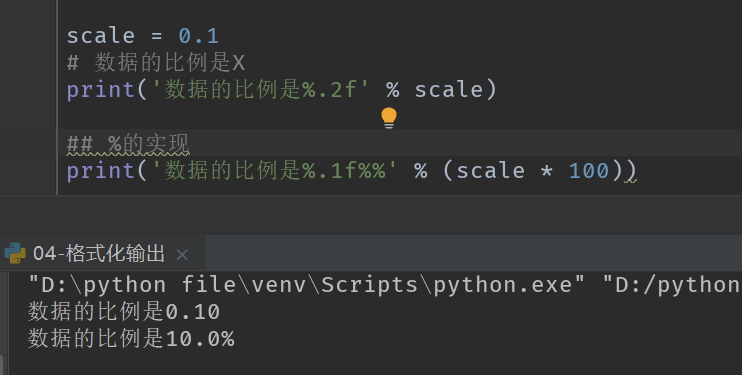Screen dimensions: 742x375
Task: Click the print line with '%.1f%%'
Action: point(351,170)
